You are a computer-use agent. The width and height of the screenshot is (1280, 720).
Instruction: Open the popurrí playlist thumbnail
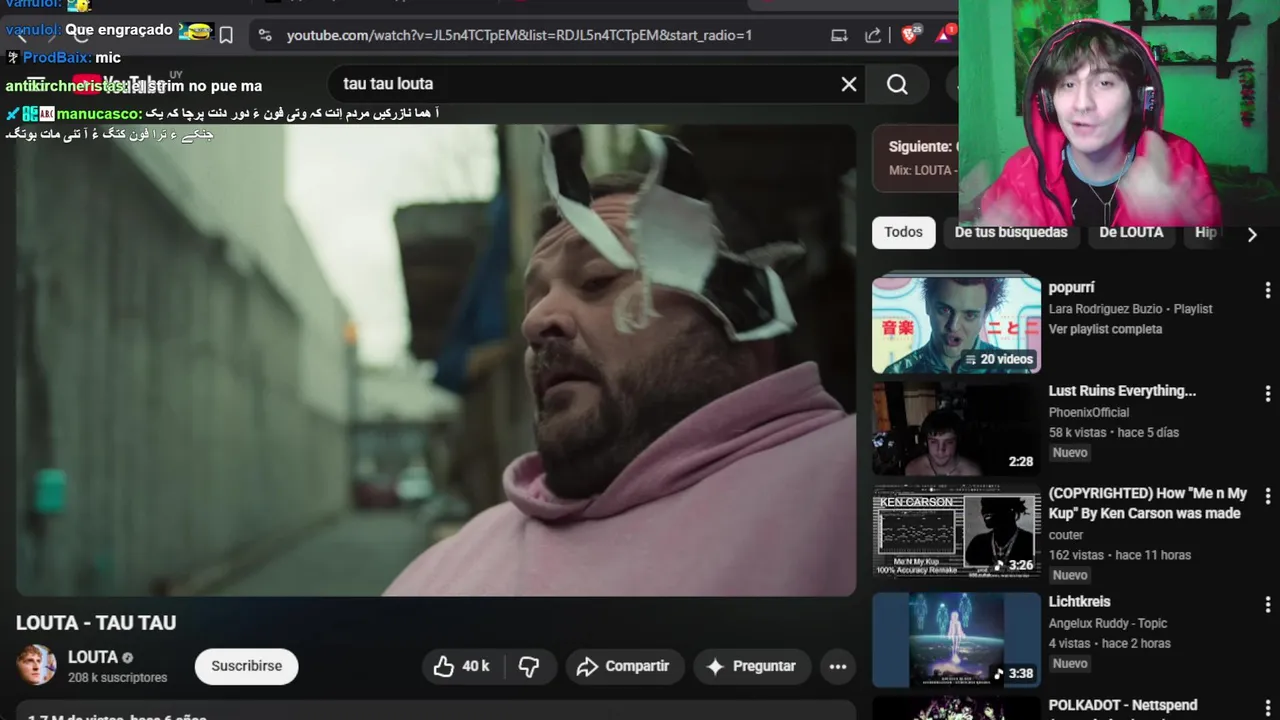[x=956, y=325]
